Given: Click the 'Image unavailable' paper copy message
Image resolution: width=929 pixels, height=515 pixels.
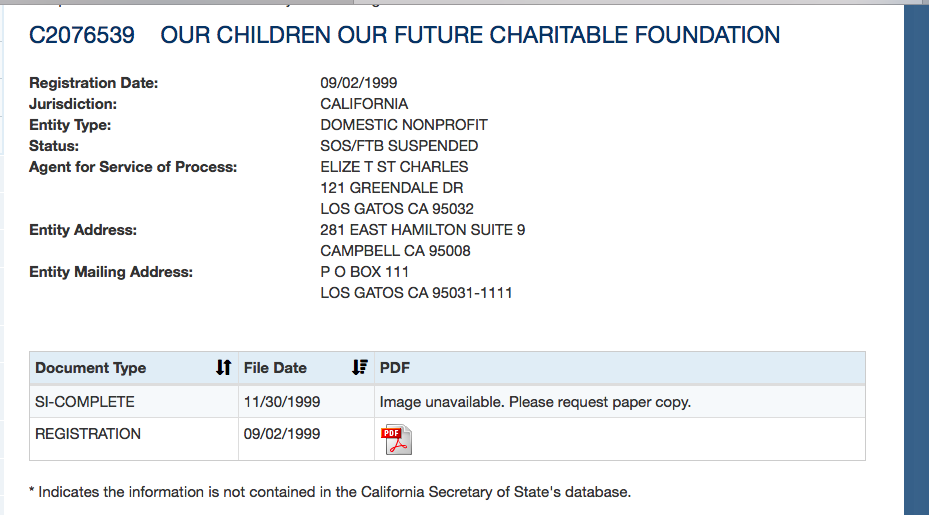Looking at the screenshot, I should (x=535, y=402).
